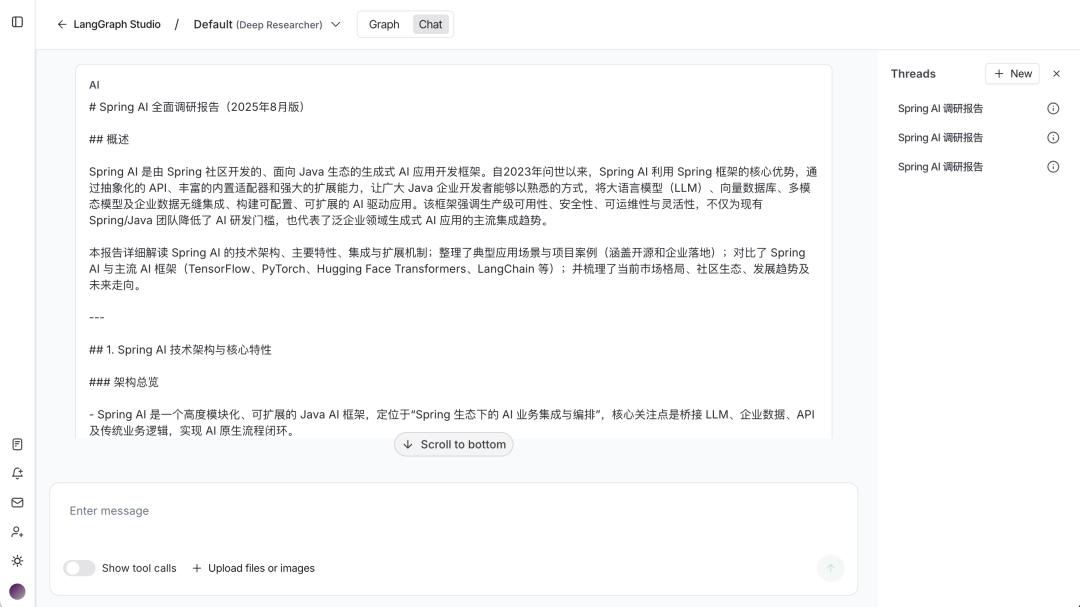Show info for the first thread
This screenshot has width=1080, height=607.
[1053, 109]
